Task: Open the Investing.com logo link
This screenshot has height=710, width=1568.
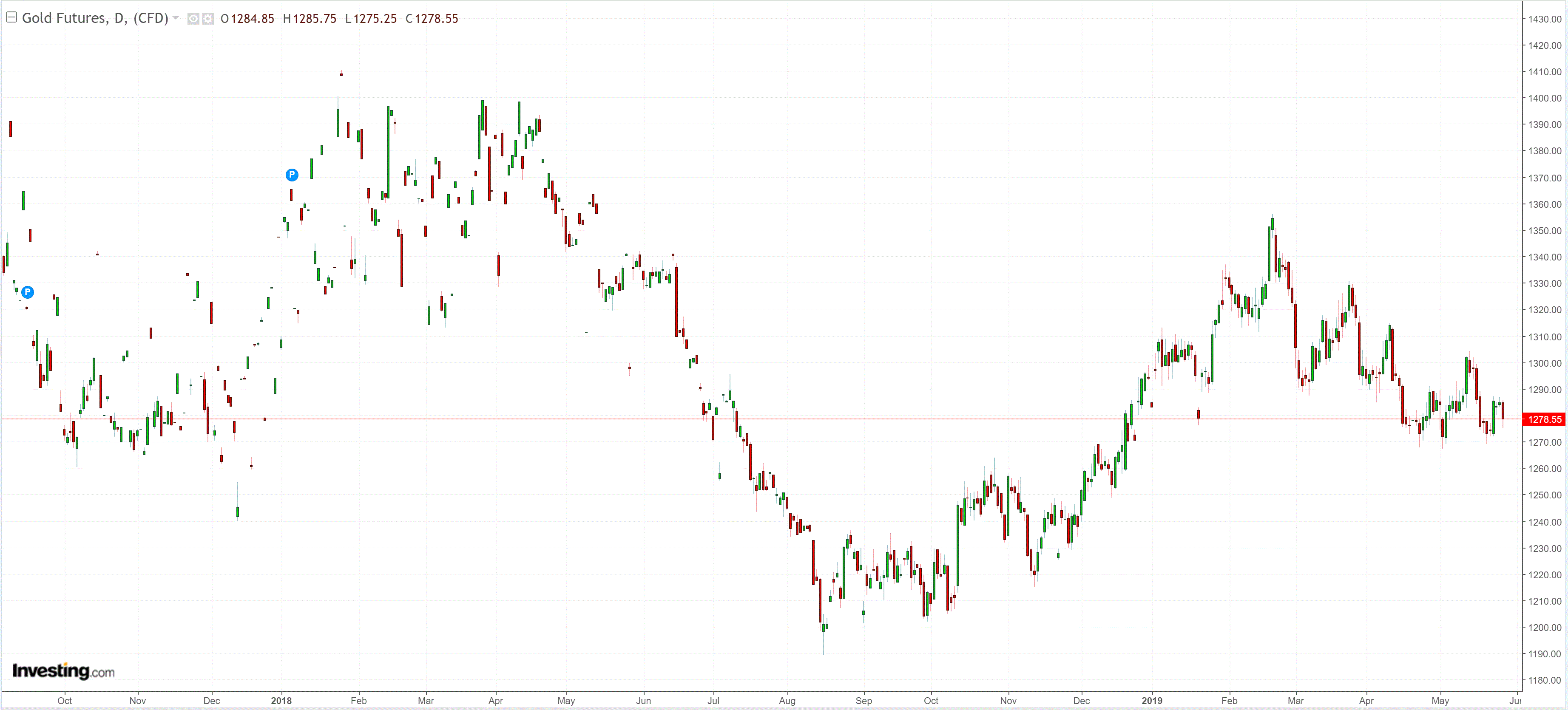Action: point(63,671)
